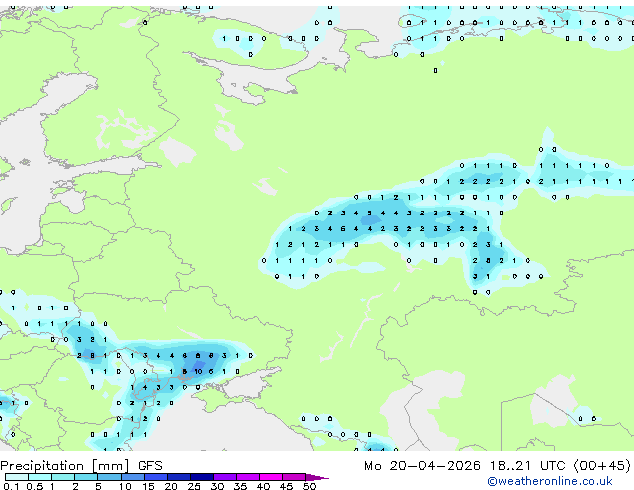Viewport: 634px width, 490px height.
Task: Pick the 5–10 mm legend color swatch
Action: [x=109, y=477]
